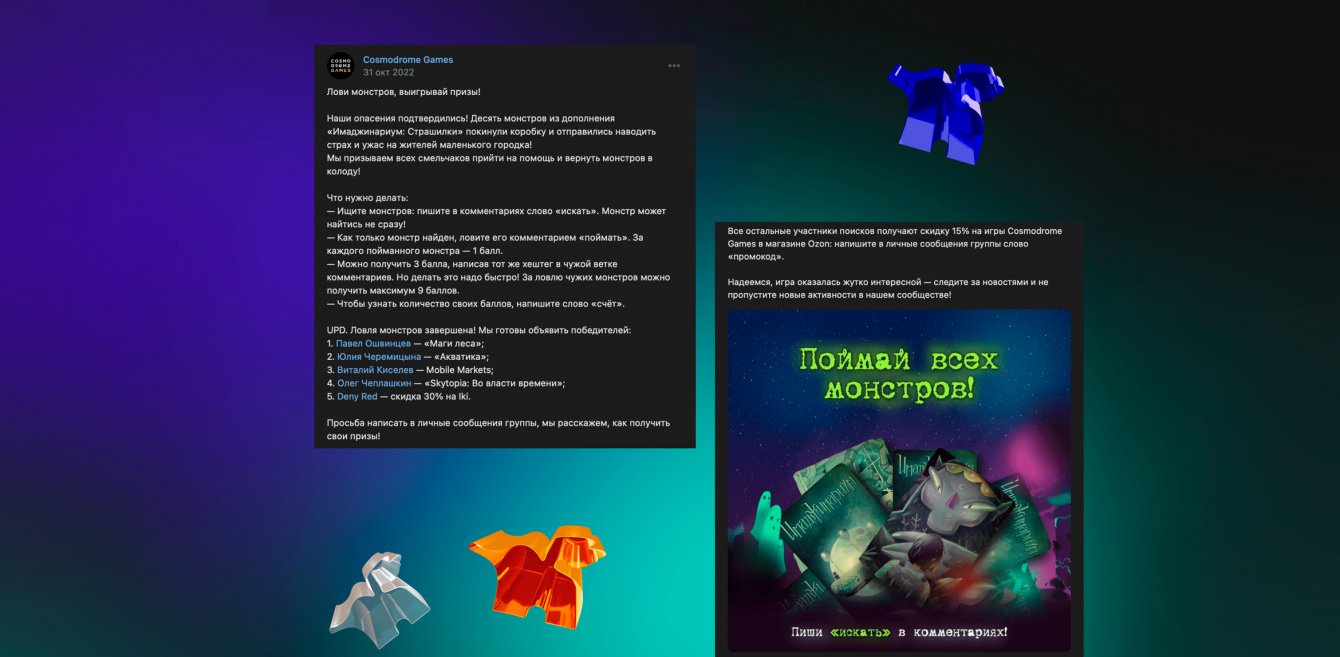
Task: Click the Все остальные участники поисков paragraph
Action: (x=895, y=244)
